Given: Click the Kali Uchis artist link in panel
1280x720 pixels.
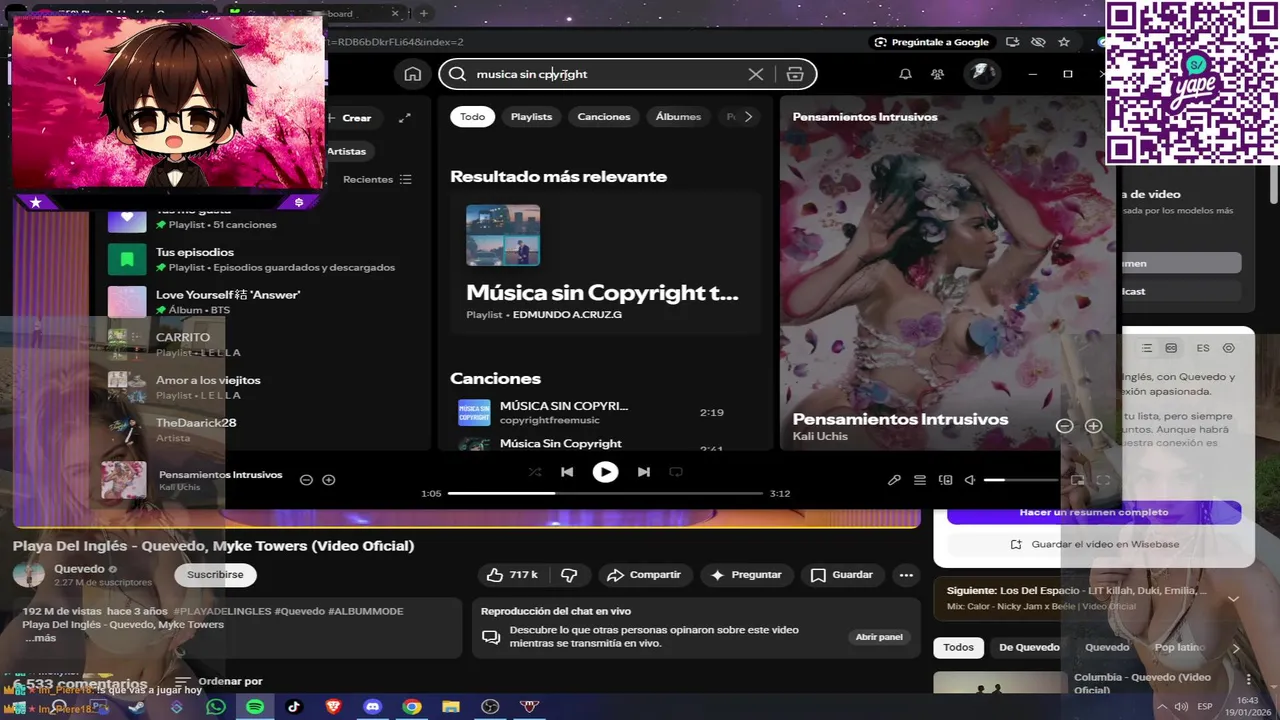Looking at the screenshot, I should [x=820, y=436].
